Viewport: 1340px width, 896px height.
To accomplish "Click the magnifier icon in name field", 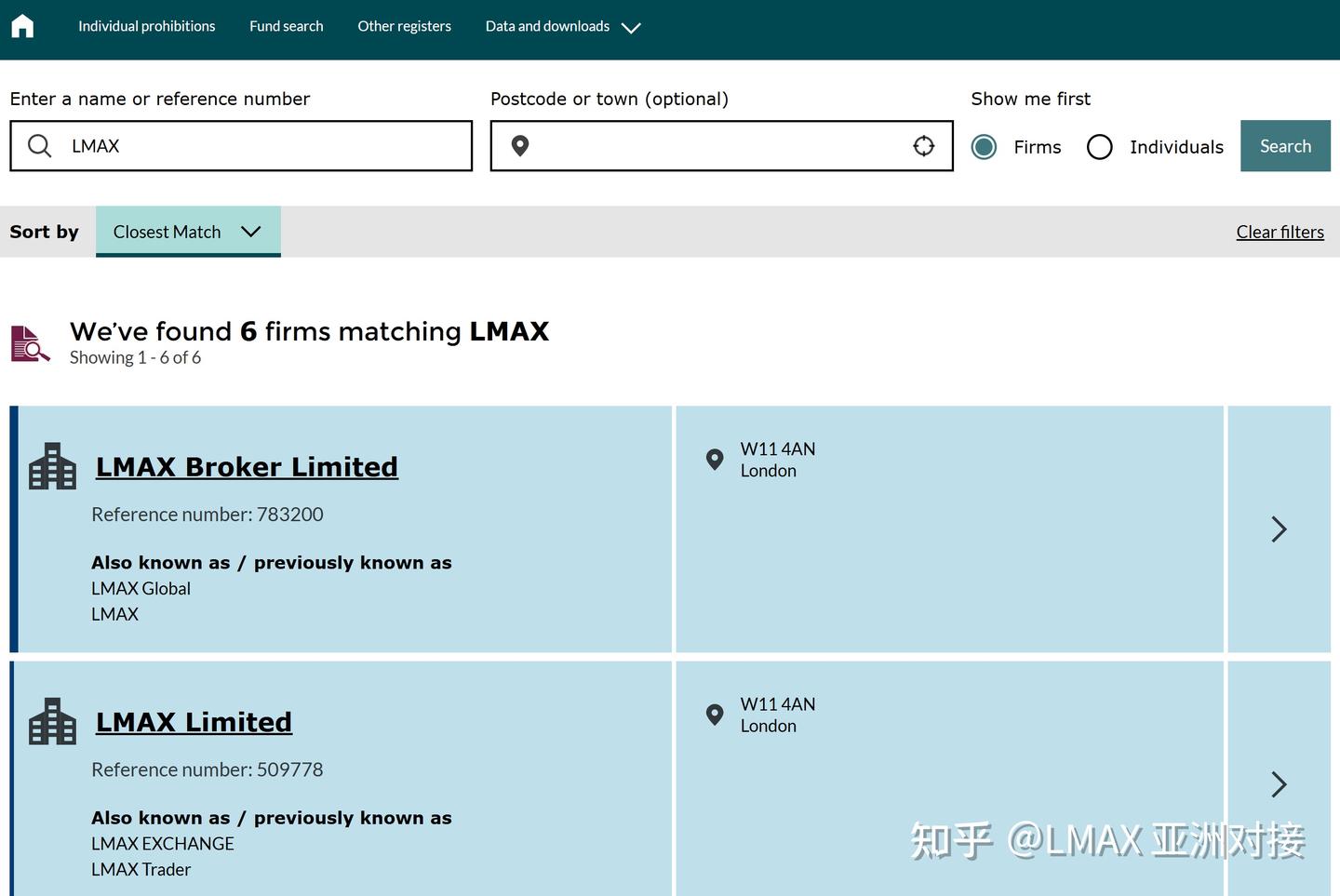I will 39,146.
